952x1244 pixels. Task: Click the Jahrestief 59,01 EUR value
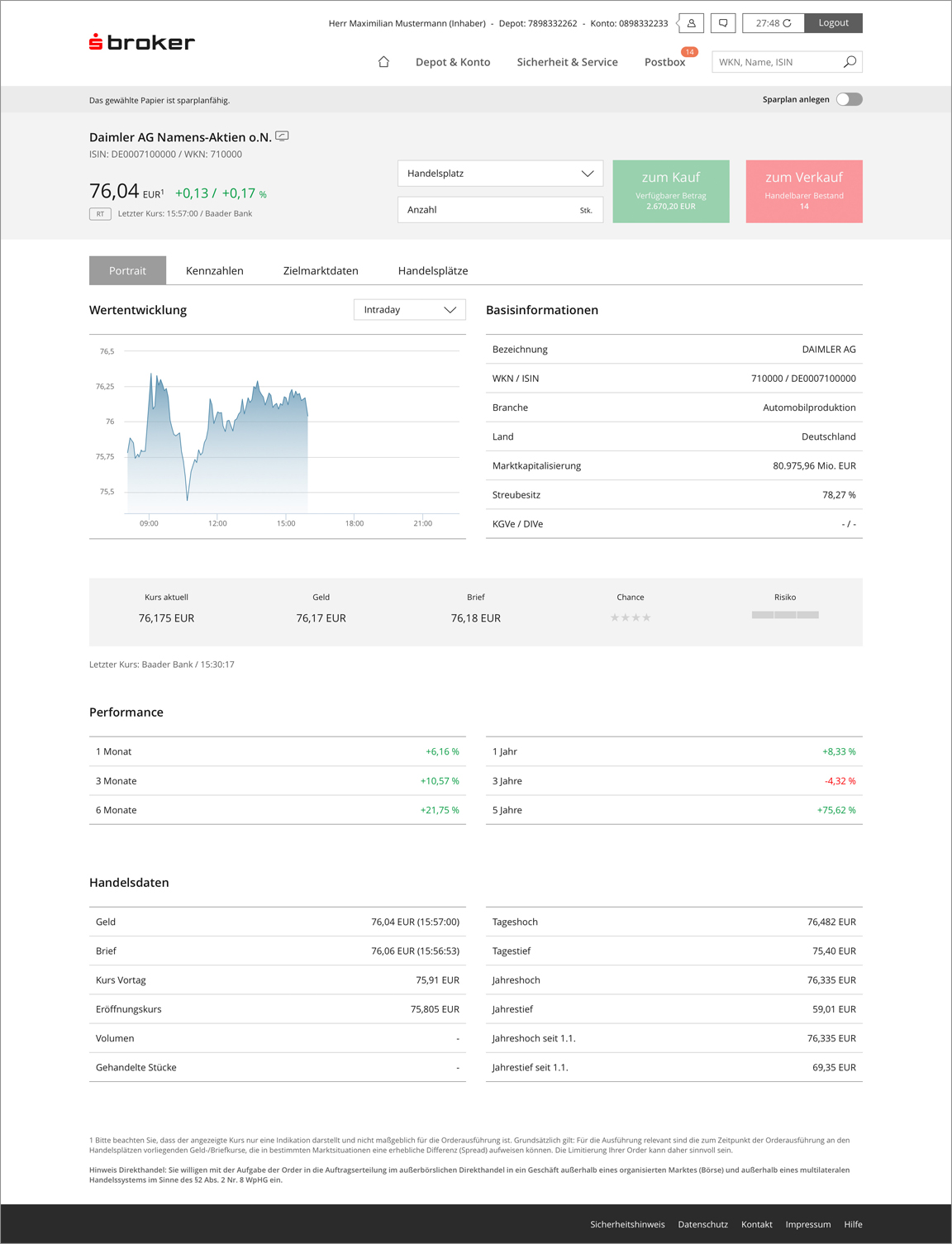[x=834, y=1009]
